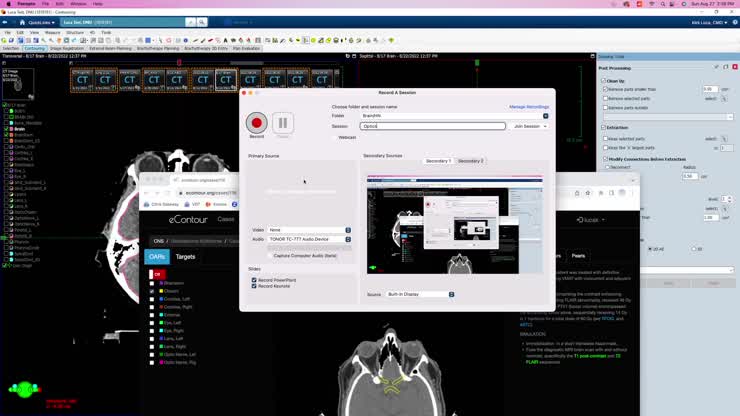Click the magnifier search icon beside the patient name
The height and width of the screenshot is (416, 740).
[x=202, y=22]
